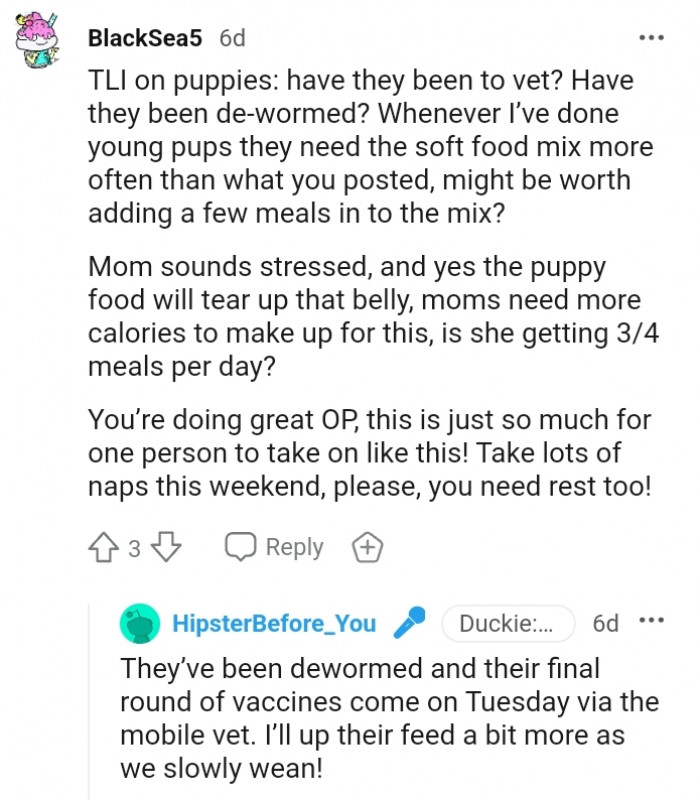Viewport: 700px width, 800px height.
Task: Reply to BlackSea5's comment
Action: pos(274,547)
